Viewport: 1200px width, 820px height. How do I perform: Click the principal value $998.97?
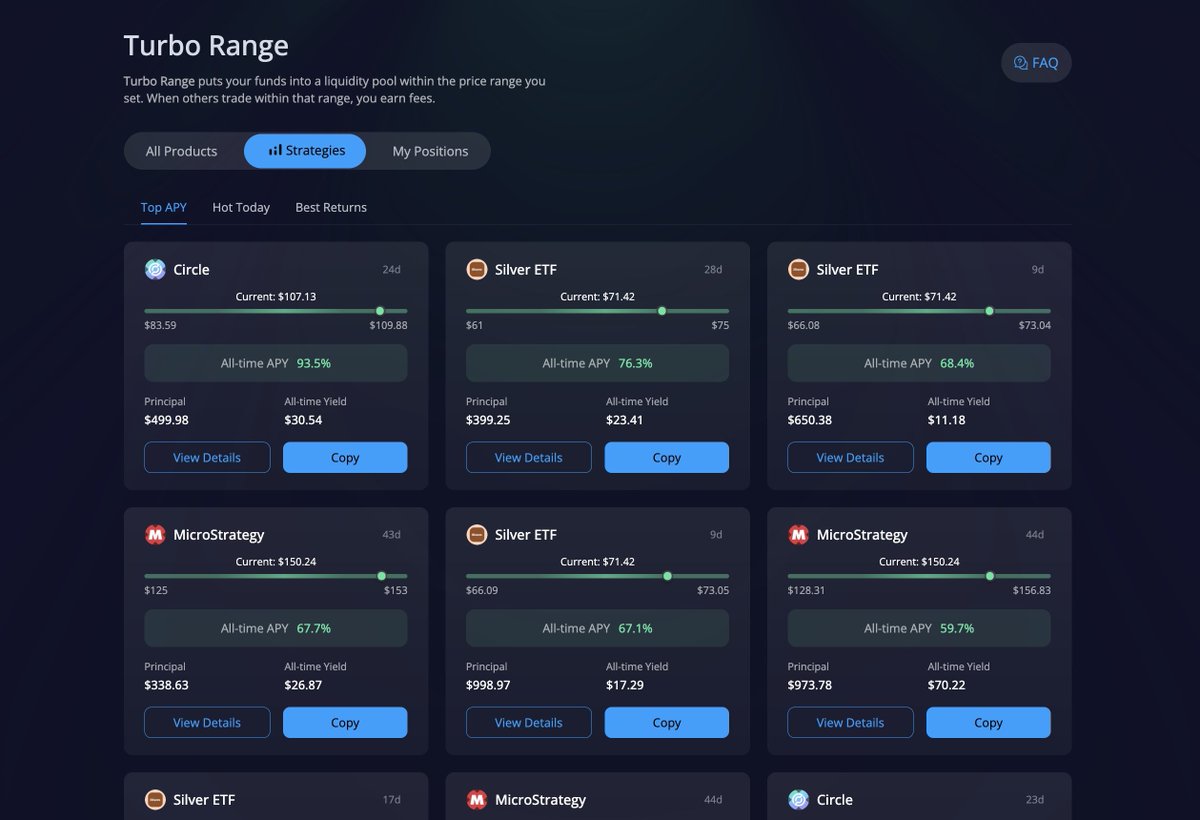click(x=488, y=685)
